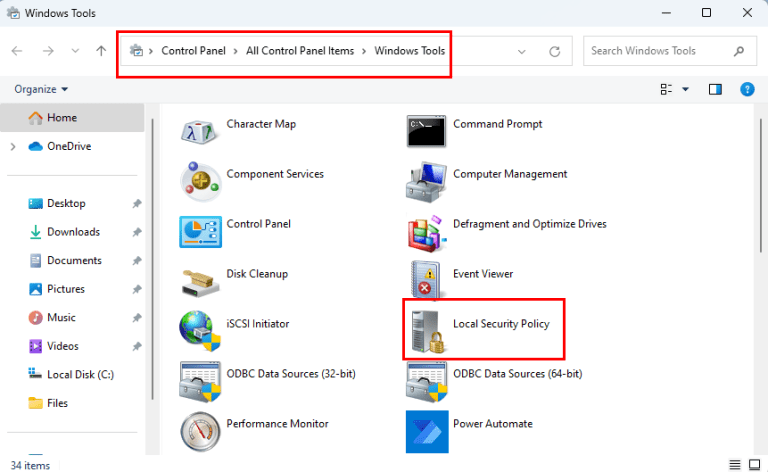
Task: Expand the view options dropdown arrow
Action: (x=686, y=89)
